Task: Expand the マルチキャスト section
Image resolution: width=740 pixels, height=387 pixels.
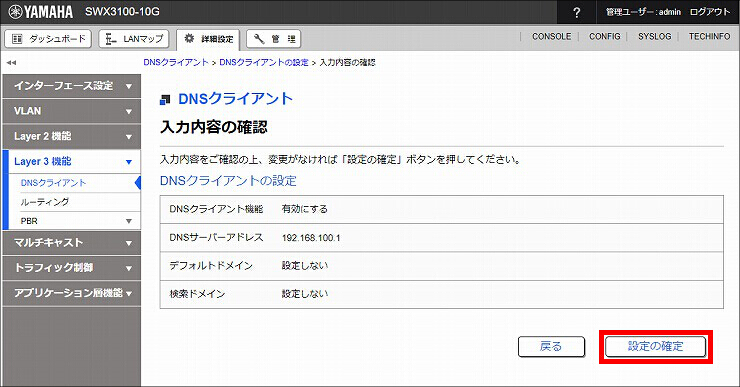Action: tap(71, 243)
